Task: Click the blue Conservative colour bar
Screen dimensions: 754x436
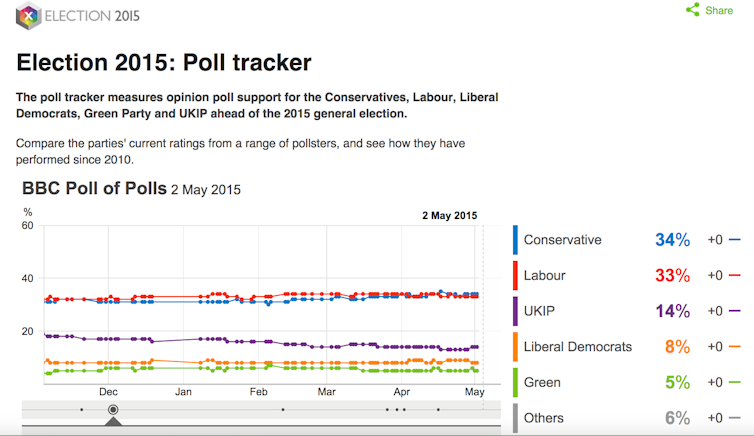Action: [x=515, y=240]
